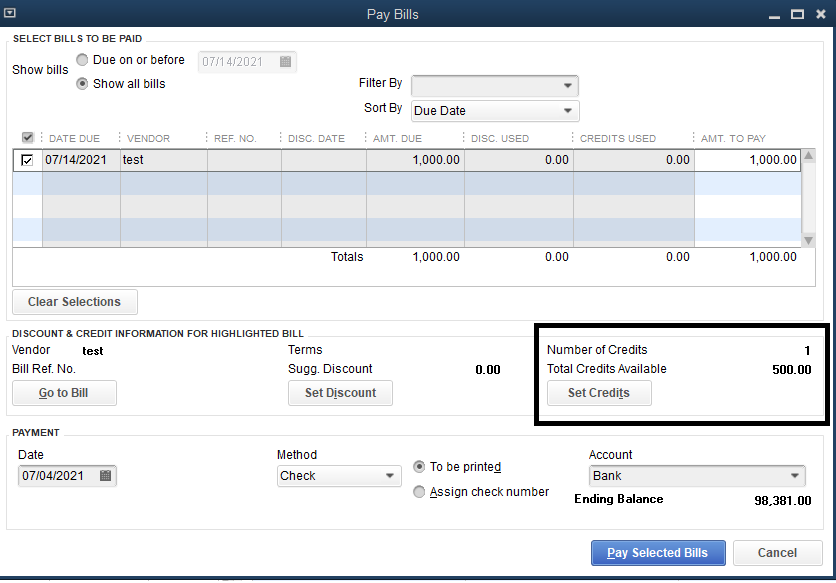The image size is (836, 583).
Task: Choose the 'Assign check number' option
Action: coord(420,492)
